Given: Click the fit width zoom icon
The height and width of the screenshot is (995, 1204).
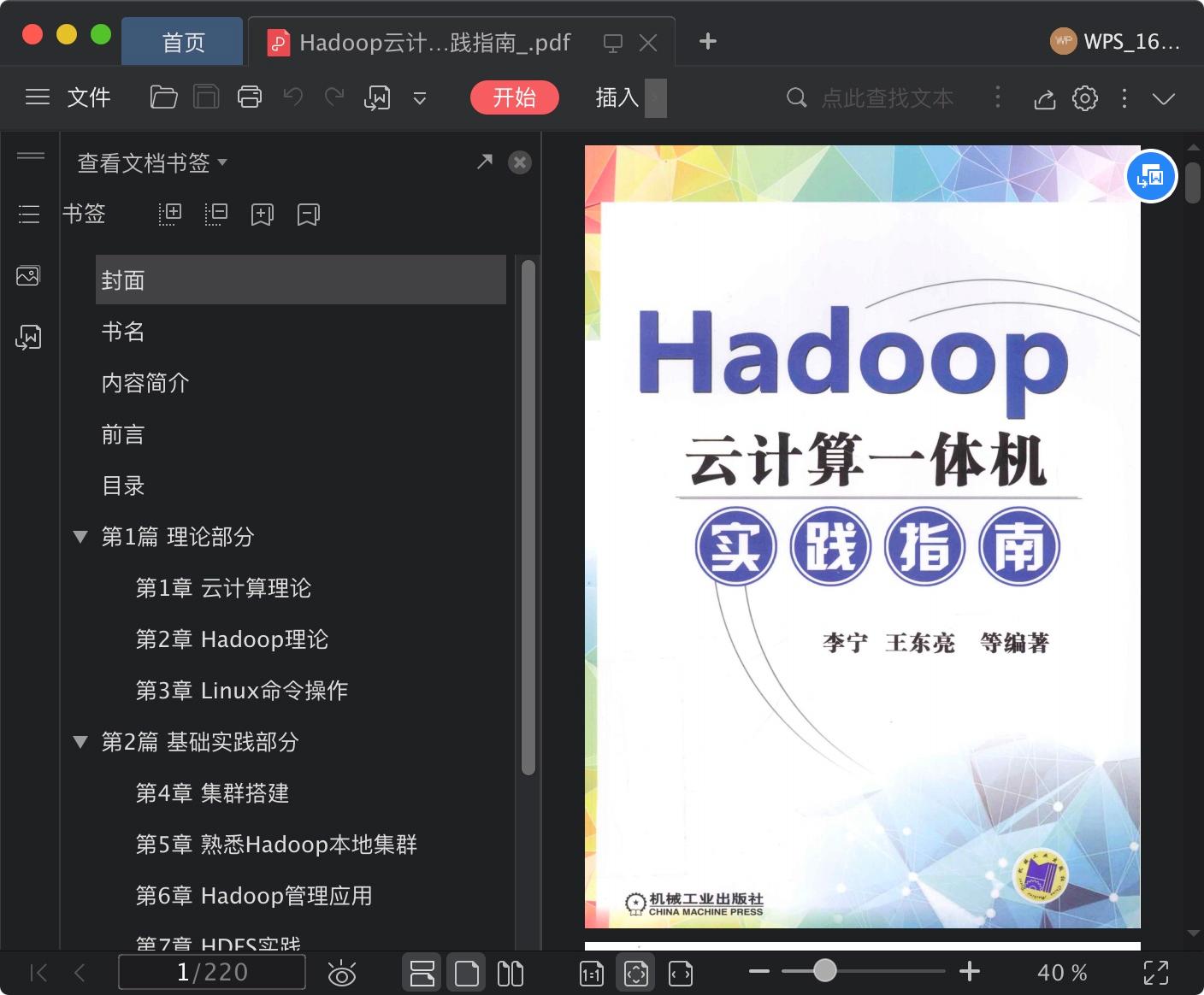Looking at the screenshot, I should (x=681, y=973).
